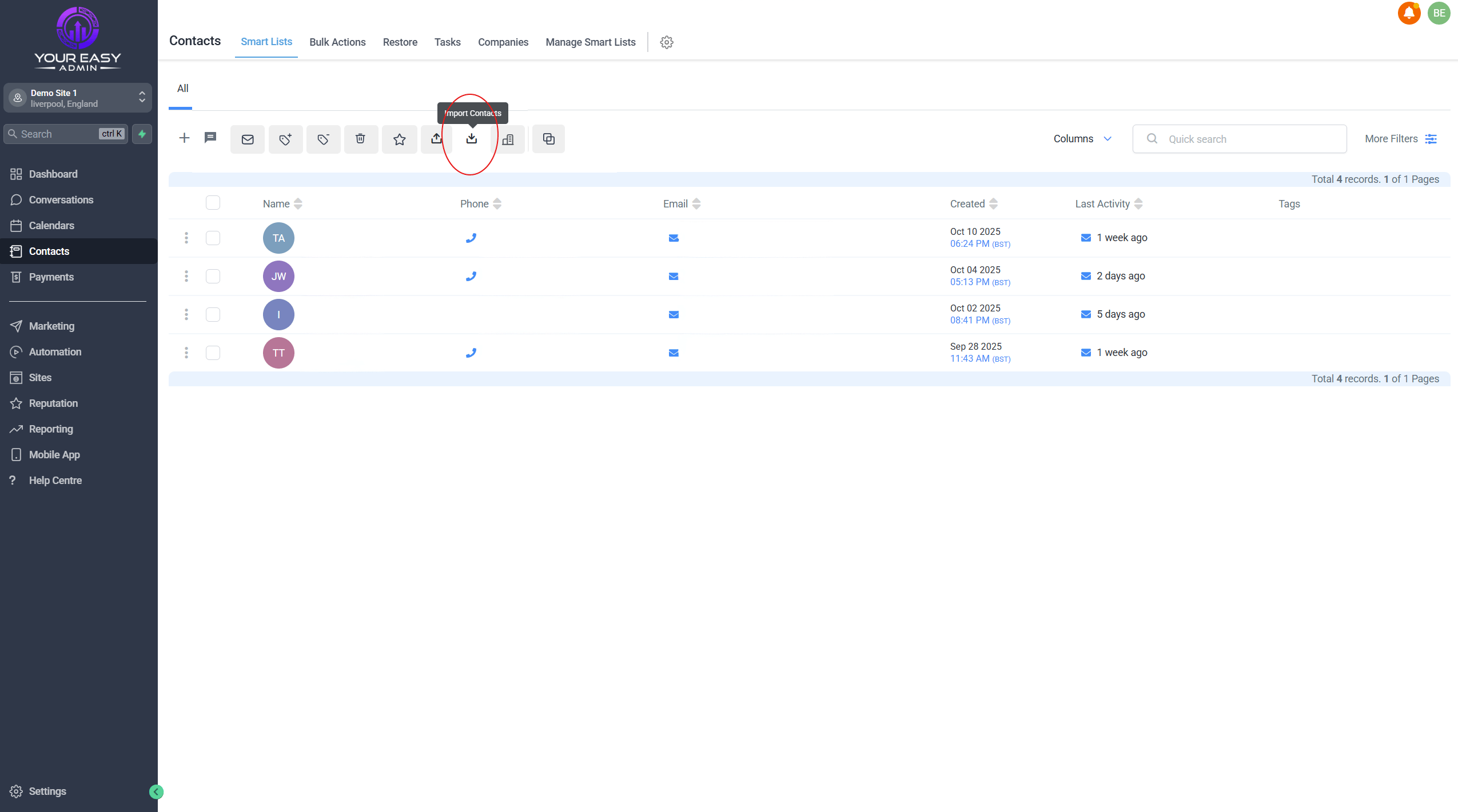The height and width of the screenshot is (812, 1458).
Task: Open the contacts settings gear icon
Action: tap(667, 42)
